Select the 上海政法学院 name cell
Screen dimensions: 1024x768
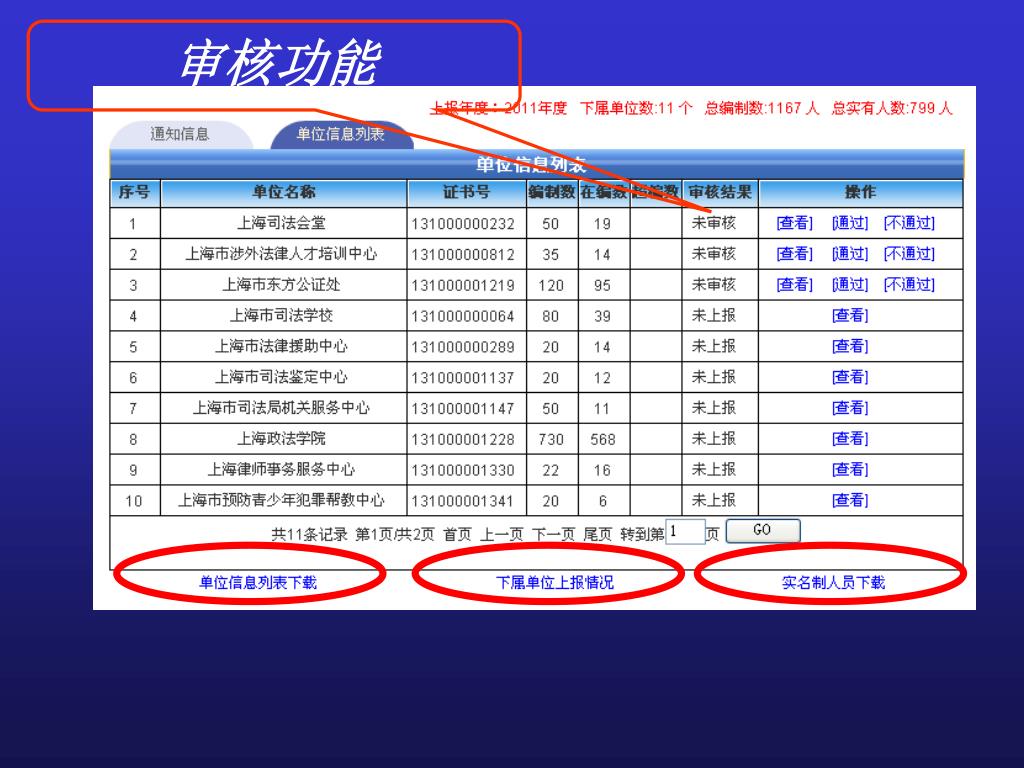(283, 438)
